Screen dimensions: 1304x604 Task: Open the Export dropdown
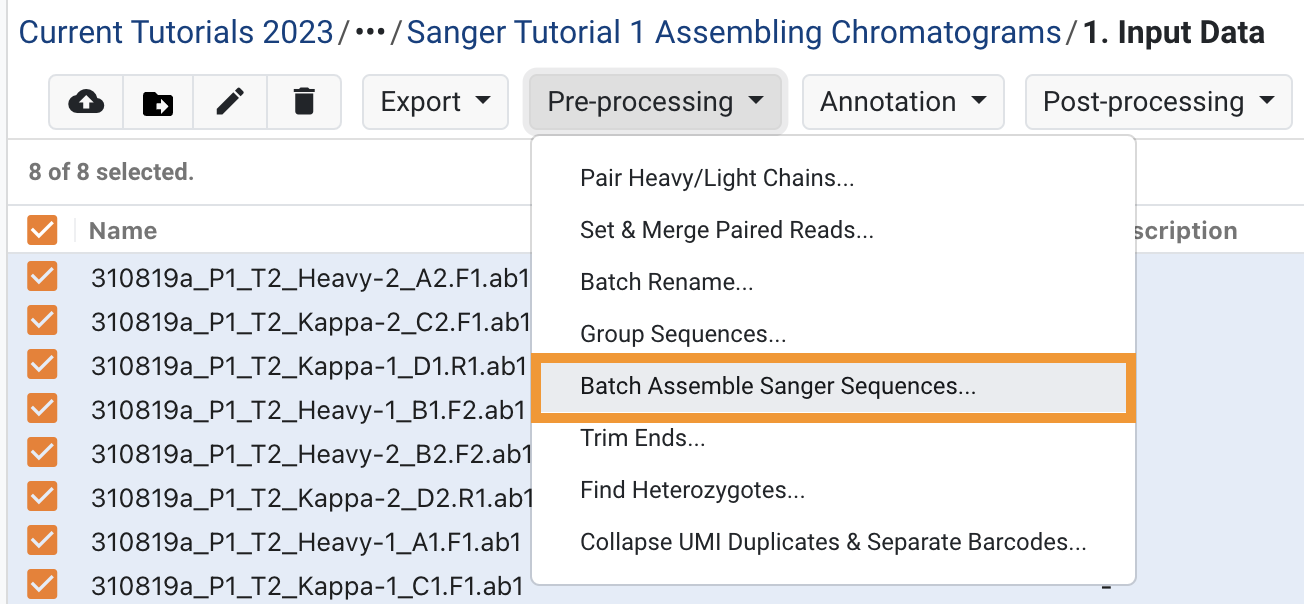tap(436, 102)
